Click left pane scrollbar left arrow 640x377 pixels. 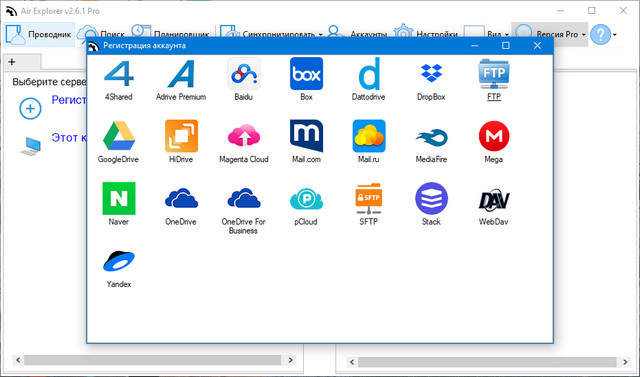click(x=18, y=360)
